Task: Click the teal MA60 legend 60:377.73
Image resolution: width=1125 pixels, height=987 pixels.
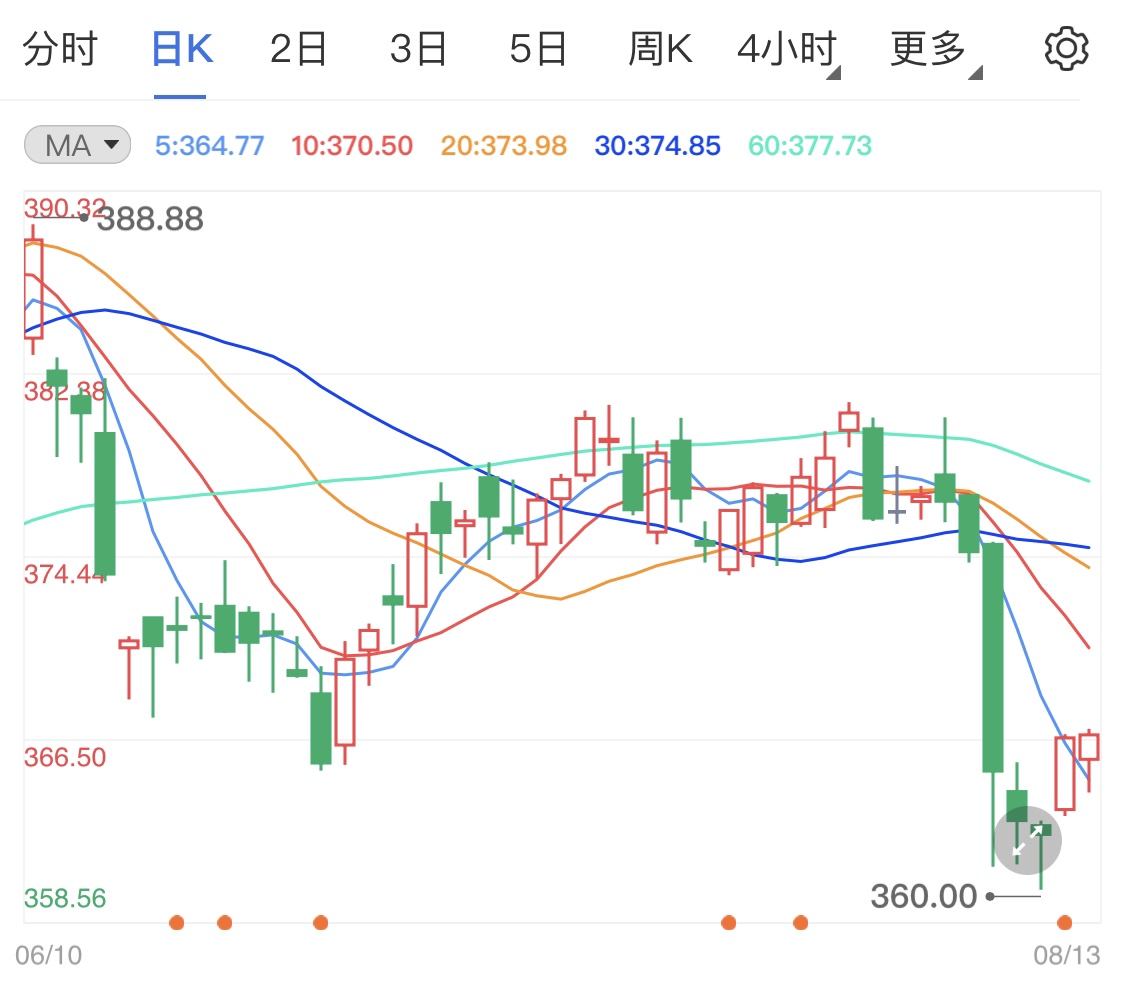Action: pos(810,146)
